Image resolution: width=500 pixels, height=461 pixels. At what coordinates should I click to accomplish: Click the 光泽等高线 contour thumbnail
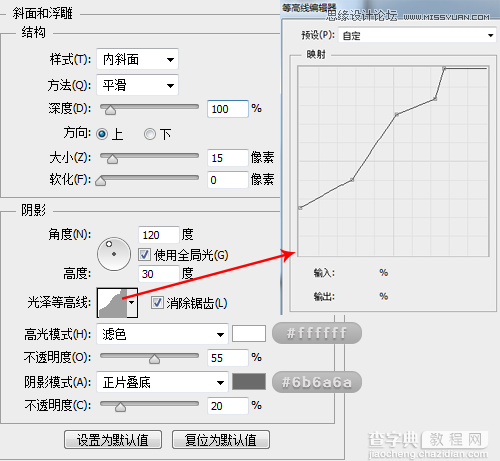click(x=112, y=303)
